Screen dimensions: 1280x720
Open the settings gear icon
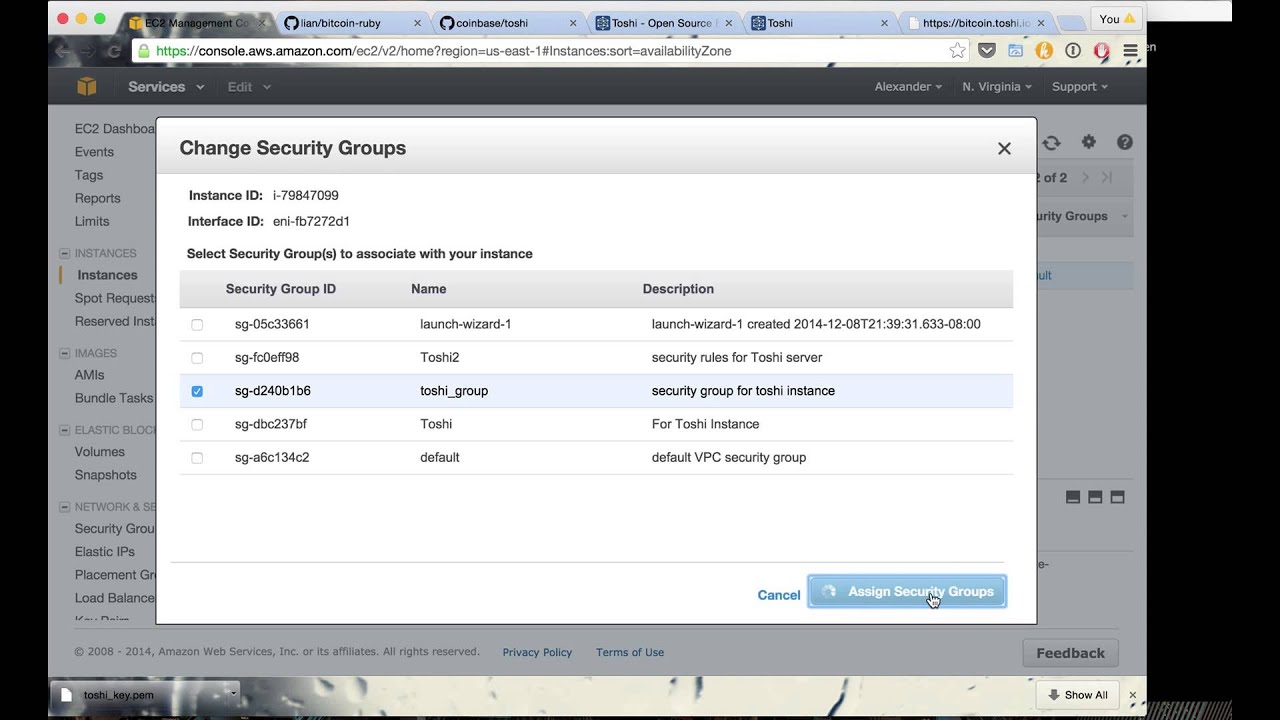coord(1088,143)
